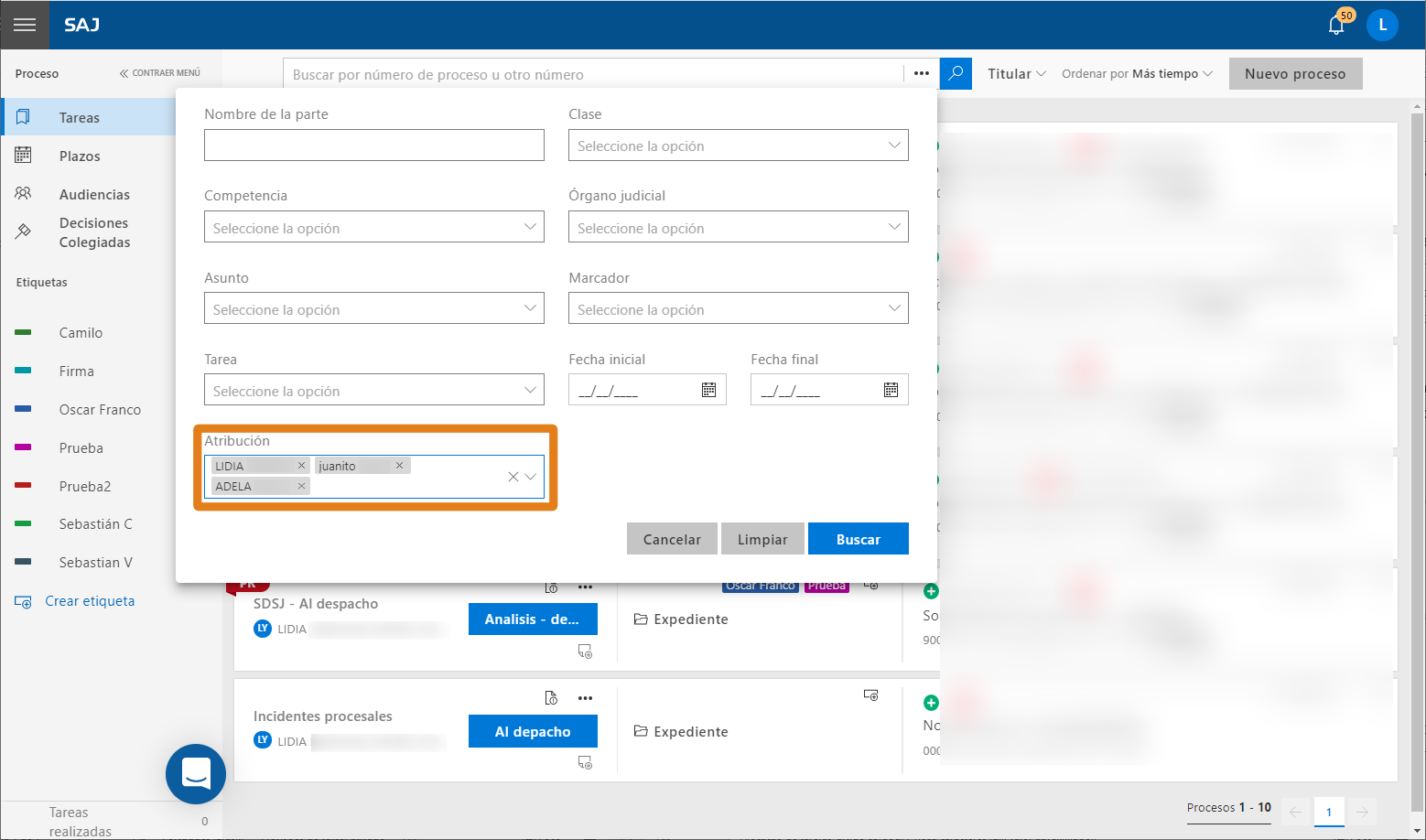
Task: Add label icon below Al depacho button
Action: point(585,762)
